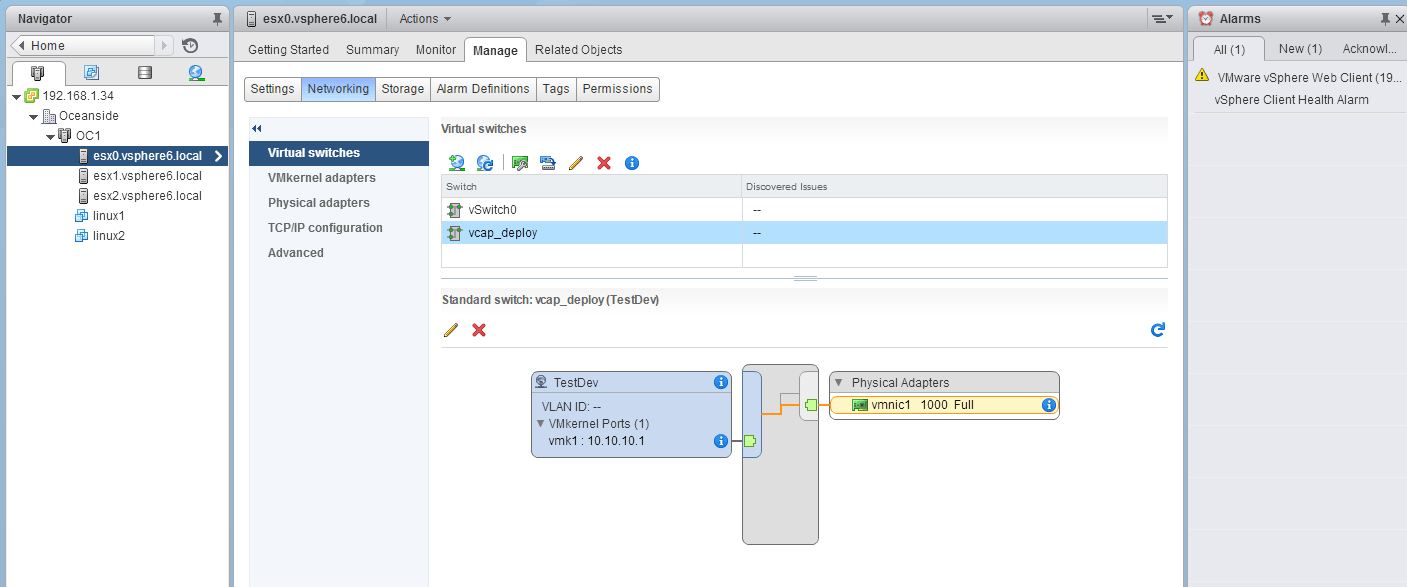Open TCP/IP configuration page
This screenshot has width=1407, height=587.
coord(325,228)
